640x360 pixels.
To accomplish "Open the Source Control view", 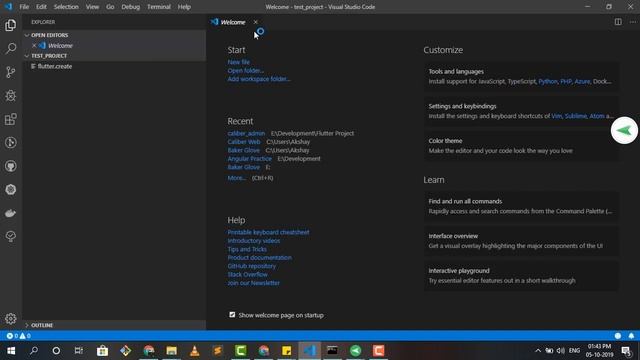I will pos(11,72).
